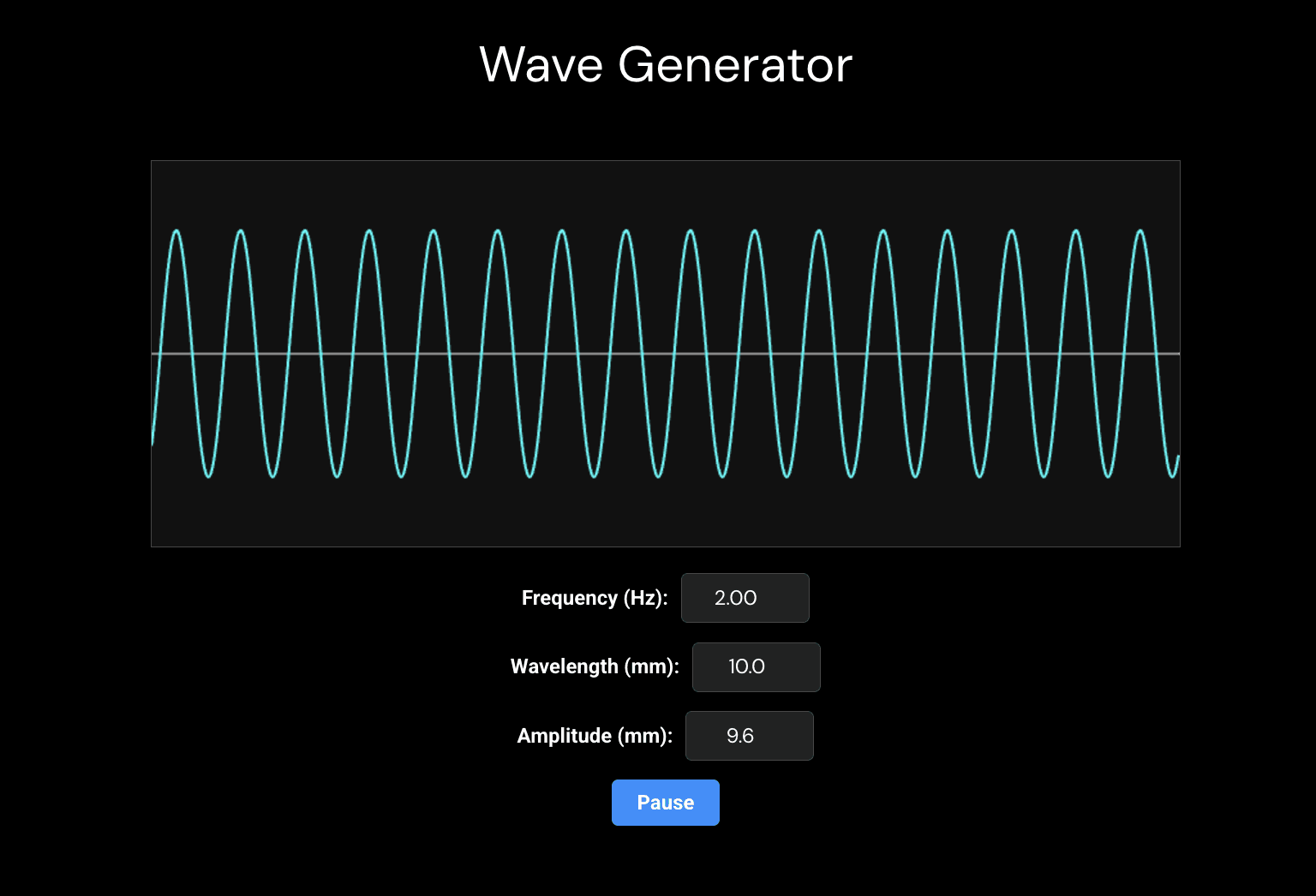Click the leftmost crest of the wave

pyautogui.click(x=176, y=231)
